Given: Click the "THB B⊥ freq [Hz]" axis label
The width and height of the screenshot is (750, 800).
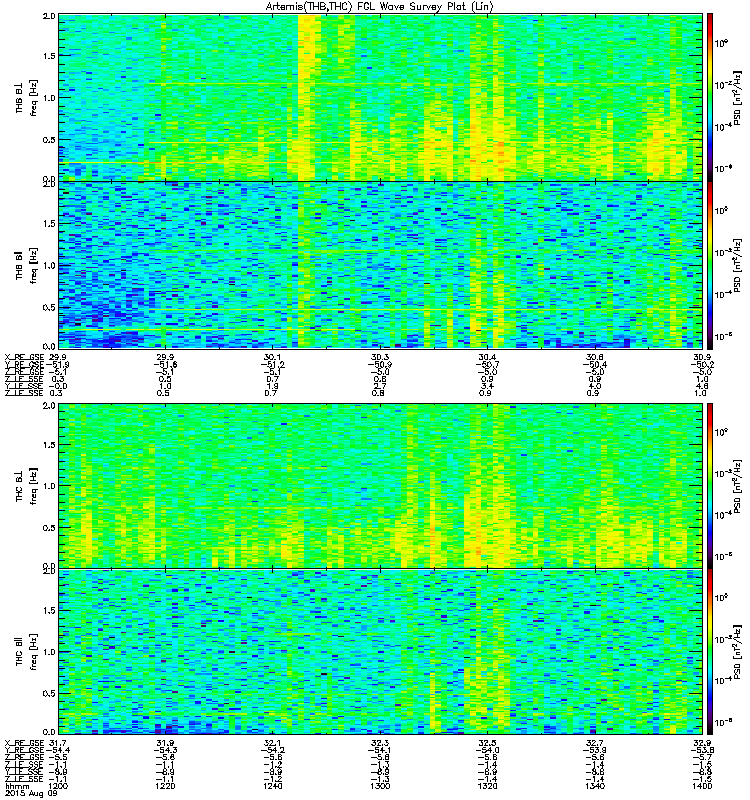Looking at the screenshot, I should [x=26, y=97].
